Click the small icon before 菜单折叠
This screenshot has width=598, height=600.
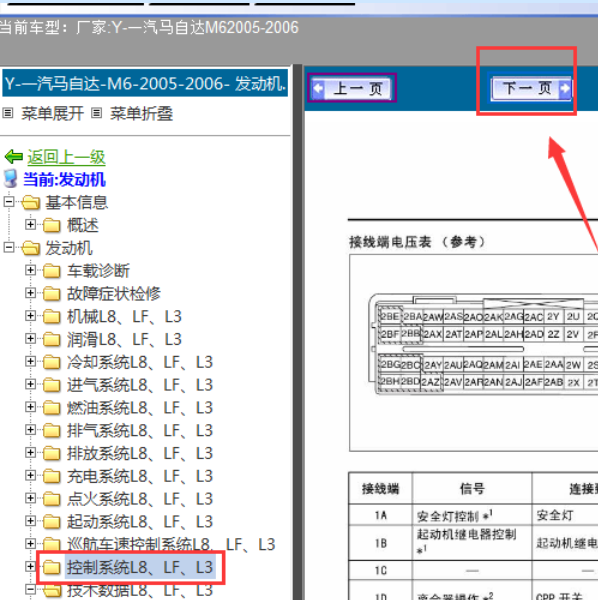(97, 113)
